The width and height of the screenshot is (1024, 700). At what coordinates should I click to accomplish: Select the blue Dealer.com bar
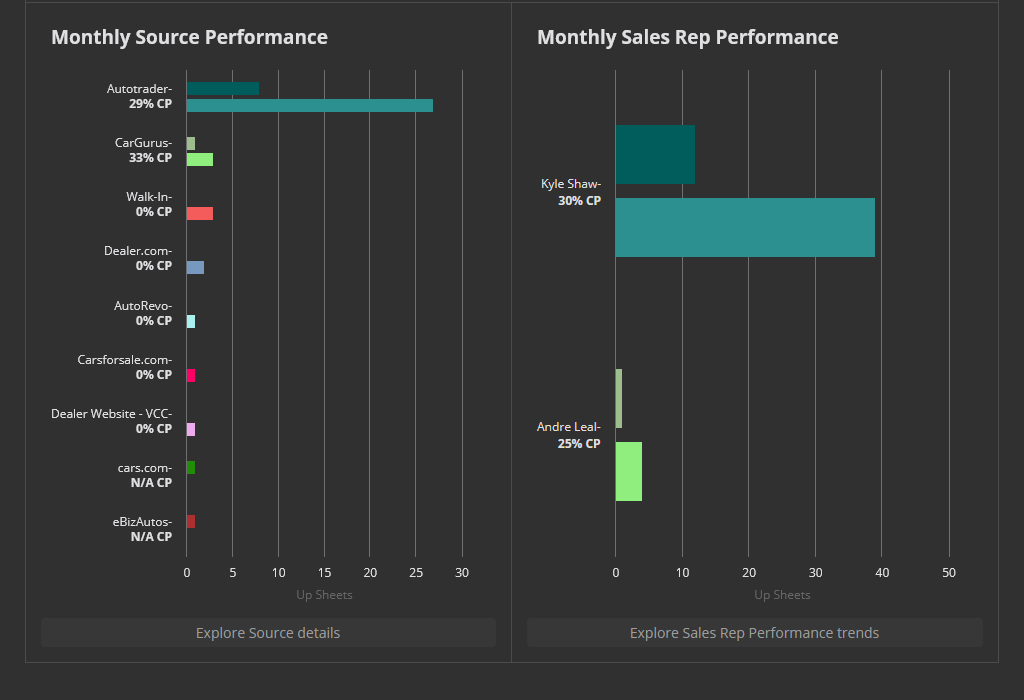tap(195, 267)
